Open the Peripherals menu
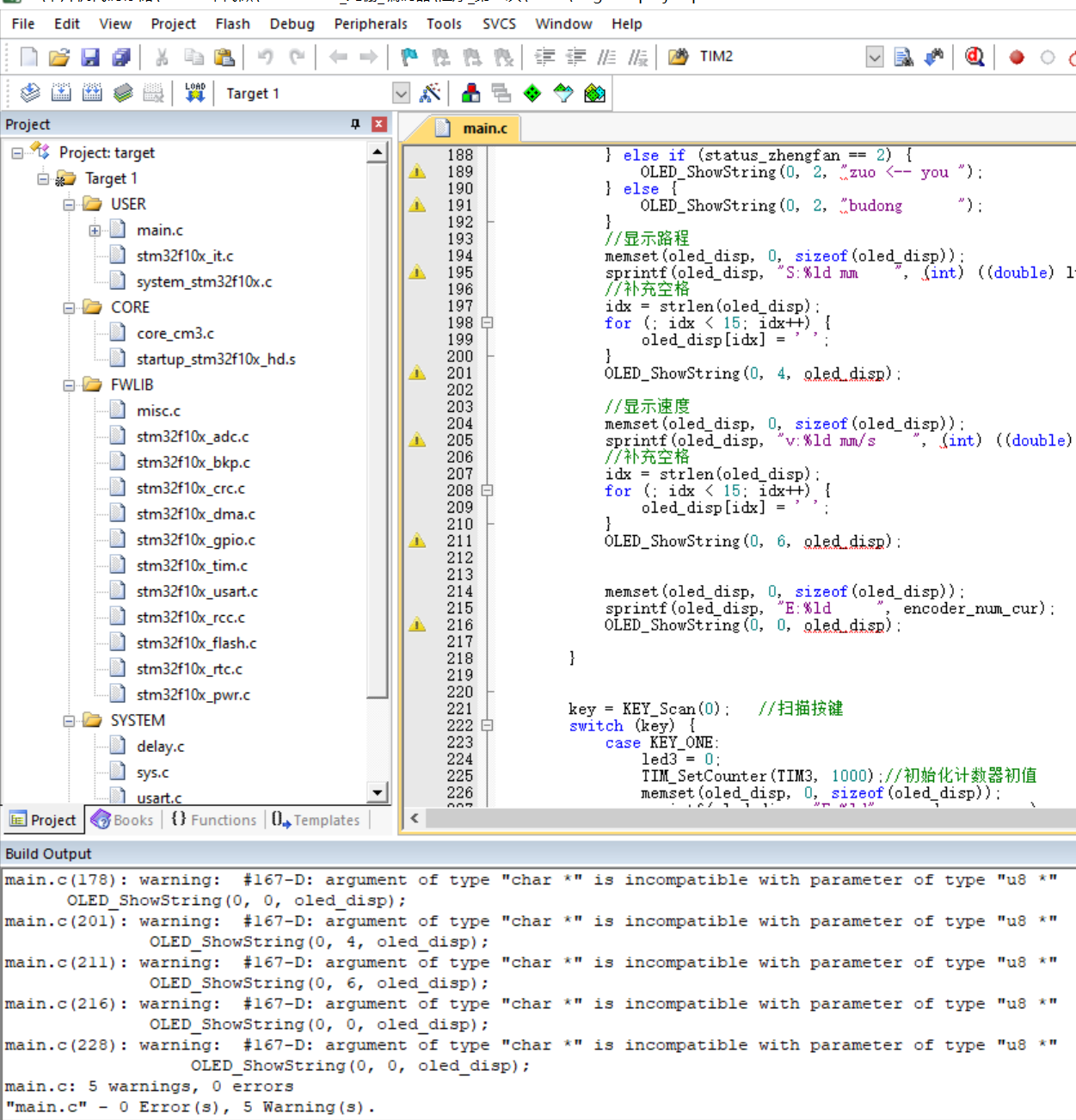 371,24
